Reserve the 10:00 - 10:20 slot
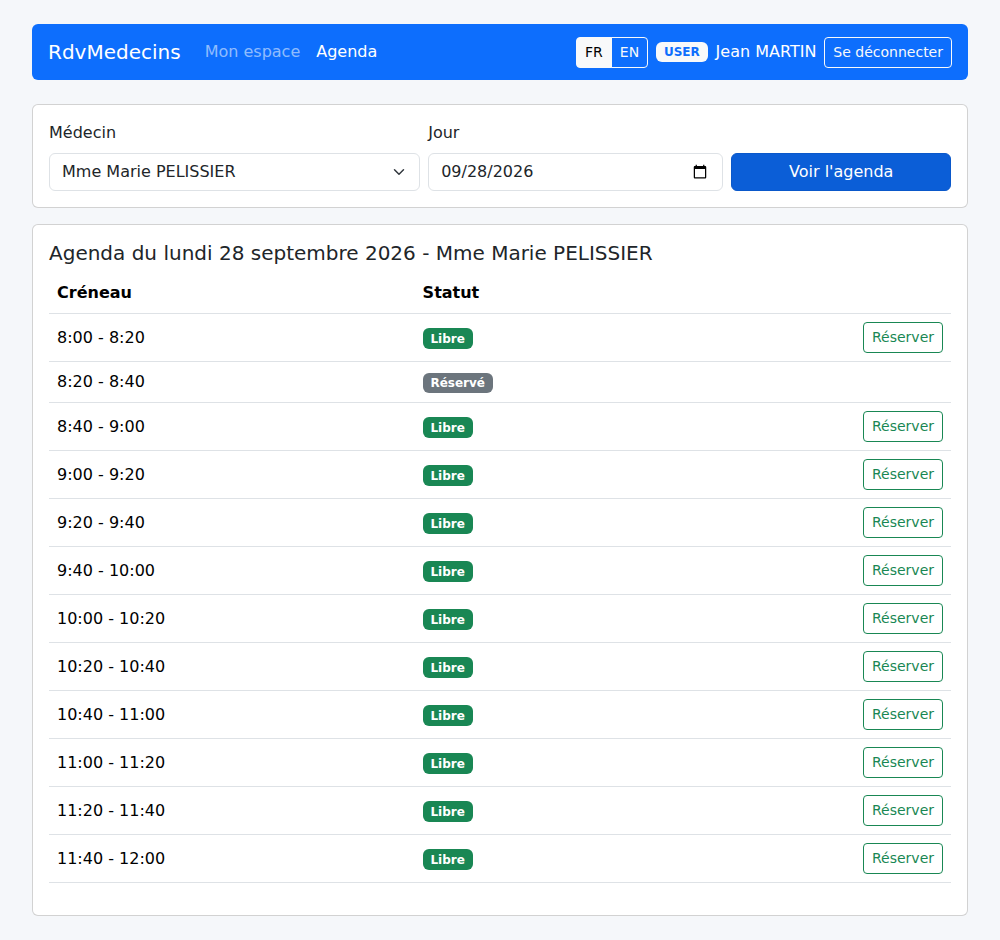Screen dimensions: 1000x940 pyautogui.click(x=902, y=619)
